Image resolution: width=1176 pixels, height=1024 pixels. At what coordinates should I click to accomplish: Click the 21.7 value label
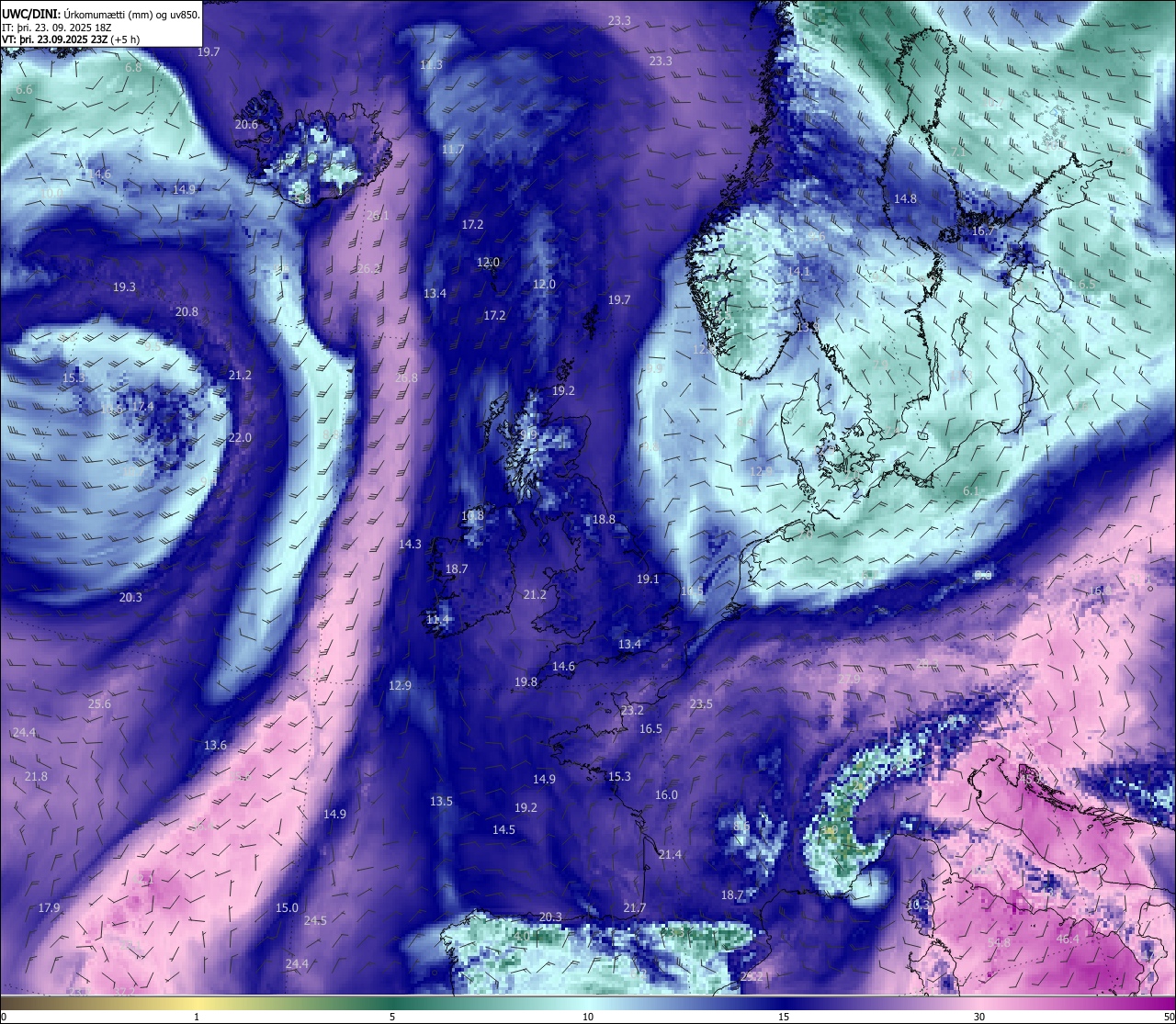tap(635, 908)
